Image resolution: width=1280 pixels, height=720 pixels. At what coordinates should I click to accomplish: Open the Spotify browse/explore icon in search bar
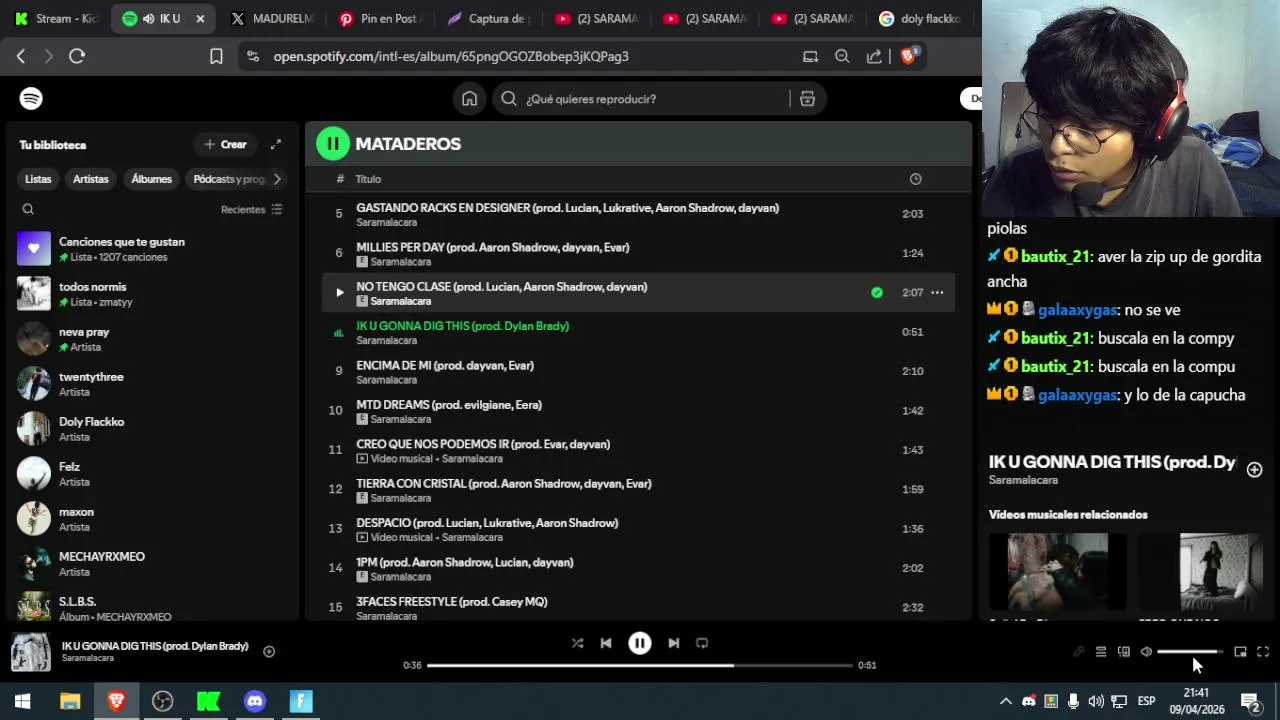(x=807, y=98)
